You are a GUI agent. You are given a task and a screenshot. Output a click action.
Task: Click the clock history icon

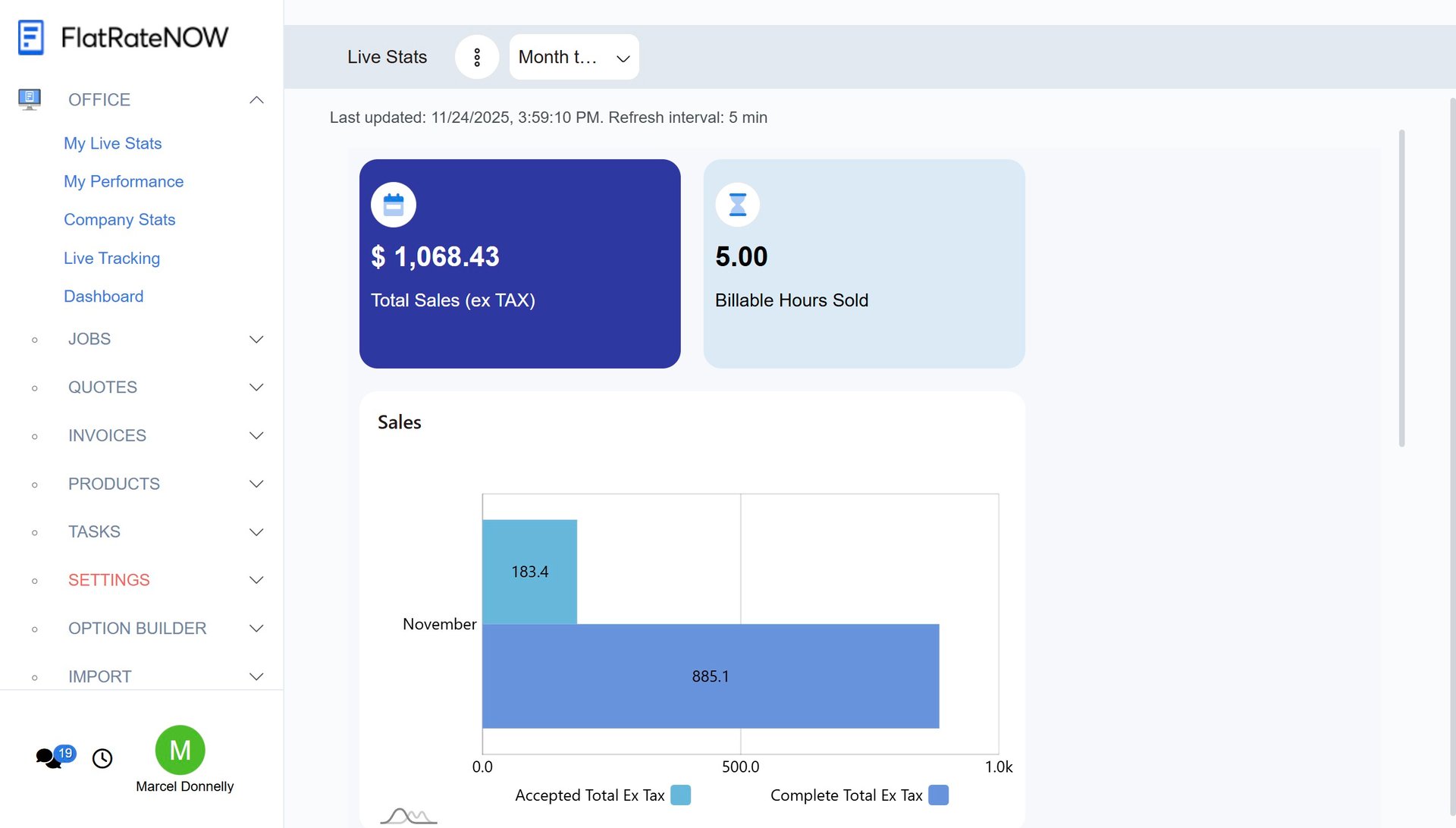click(x=102, y=758)
